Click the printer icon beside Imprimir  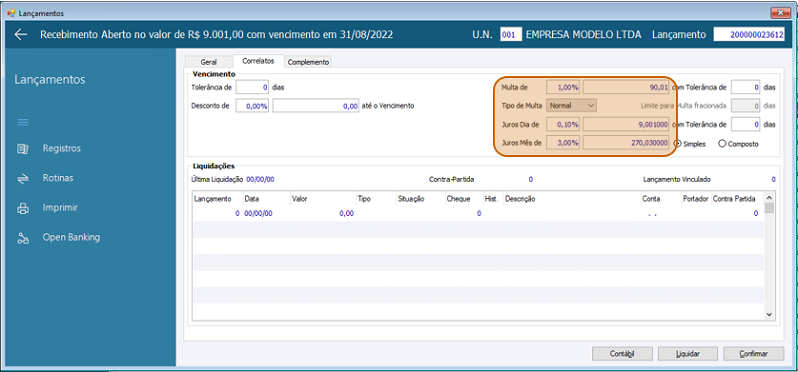click(x=23, y=208)
